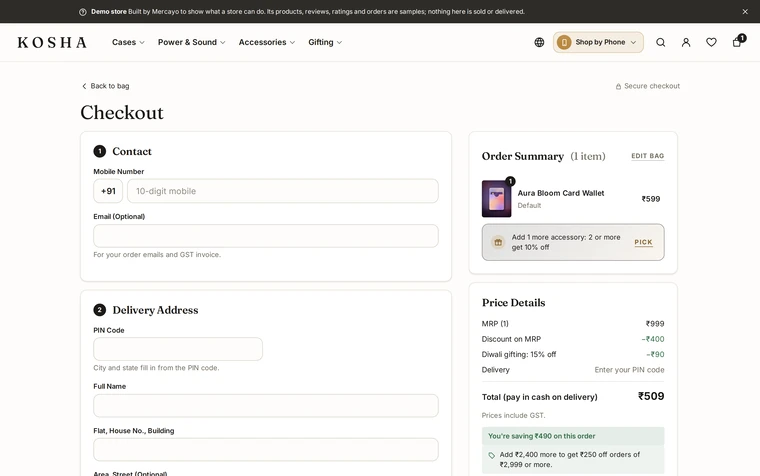Focus the PIN Code field
The width and height of the screenshot is (760, 476).
point(178,349)
